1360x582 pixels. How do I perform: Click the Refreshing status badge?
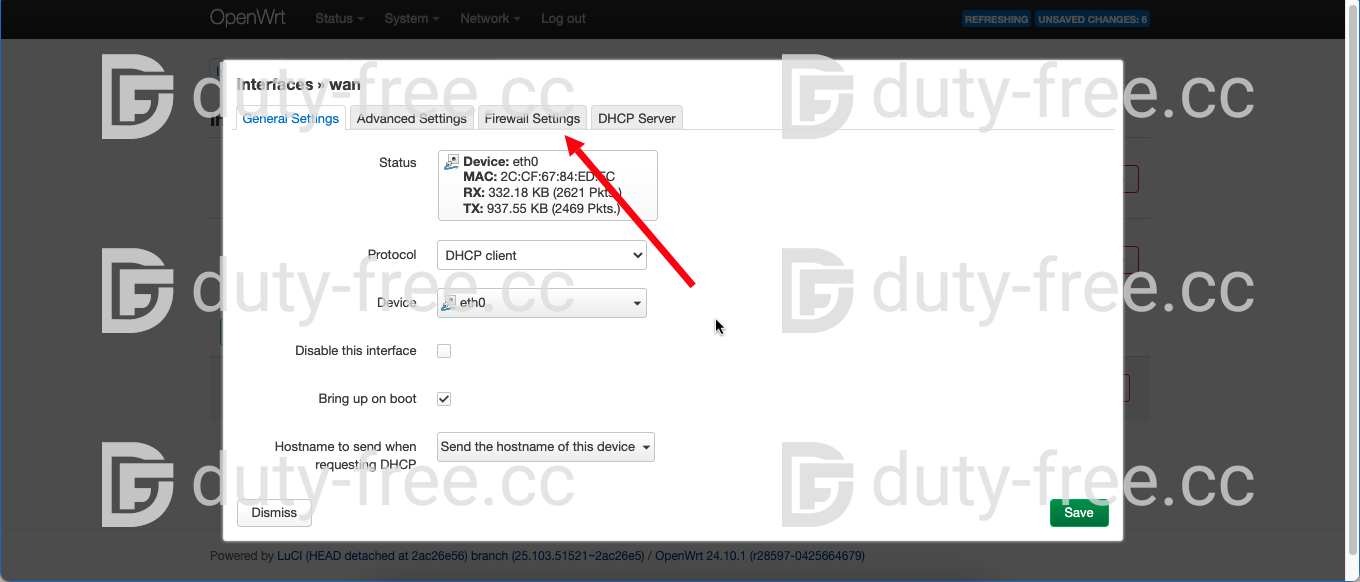click(996, 19)
